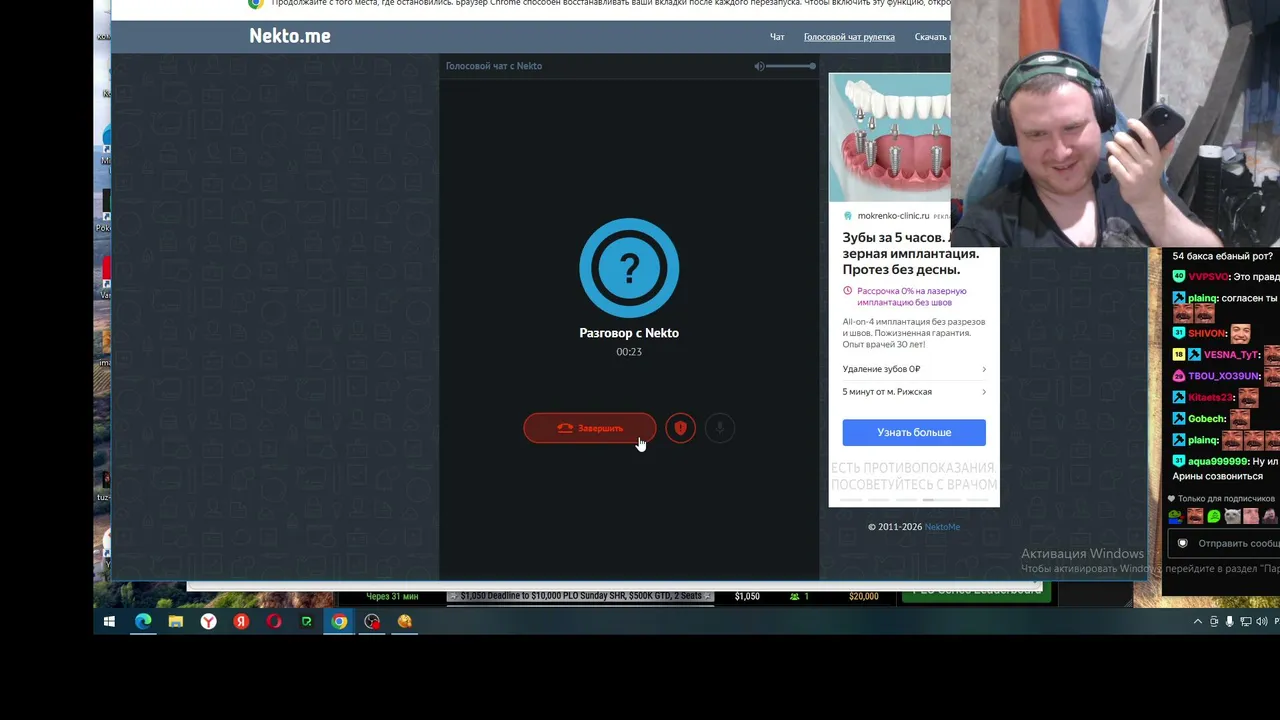Click the call timer 00:23
1280x720 pixels.
point(629,352)
